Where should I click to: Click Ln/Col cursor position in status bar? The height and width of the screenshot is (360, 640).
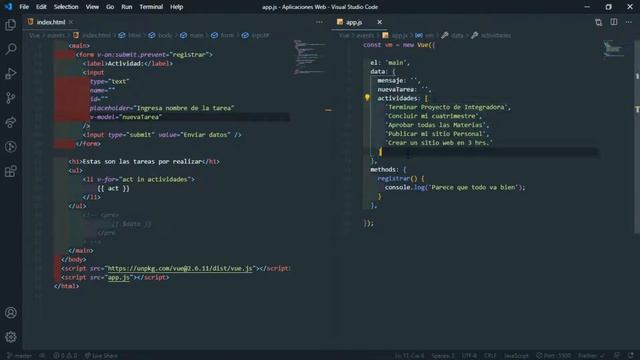[x=409, y=356]
